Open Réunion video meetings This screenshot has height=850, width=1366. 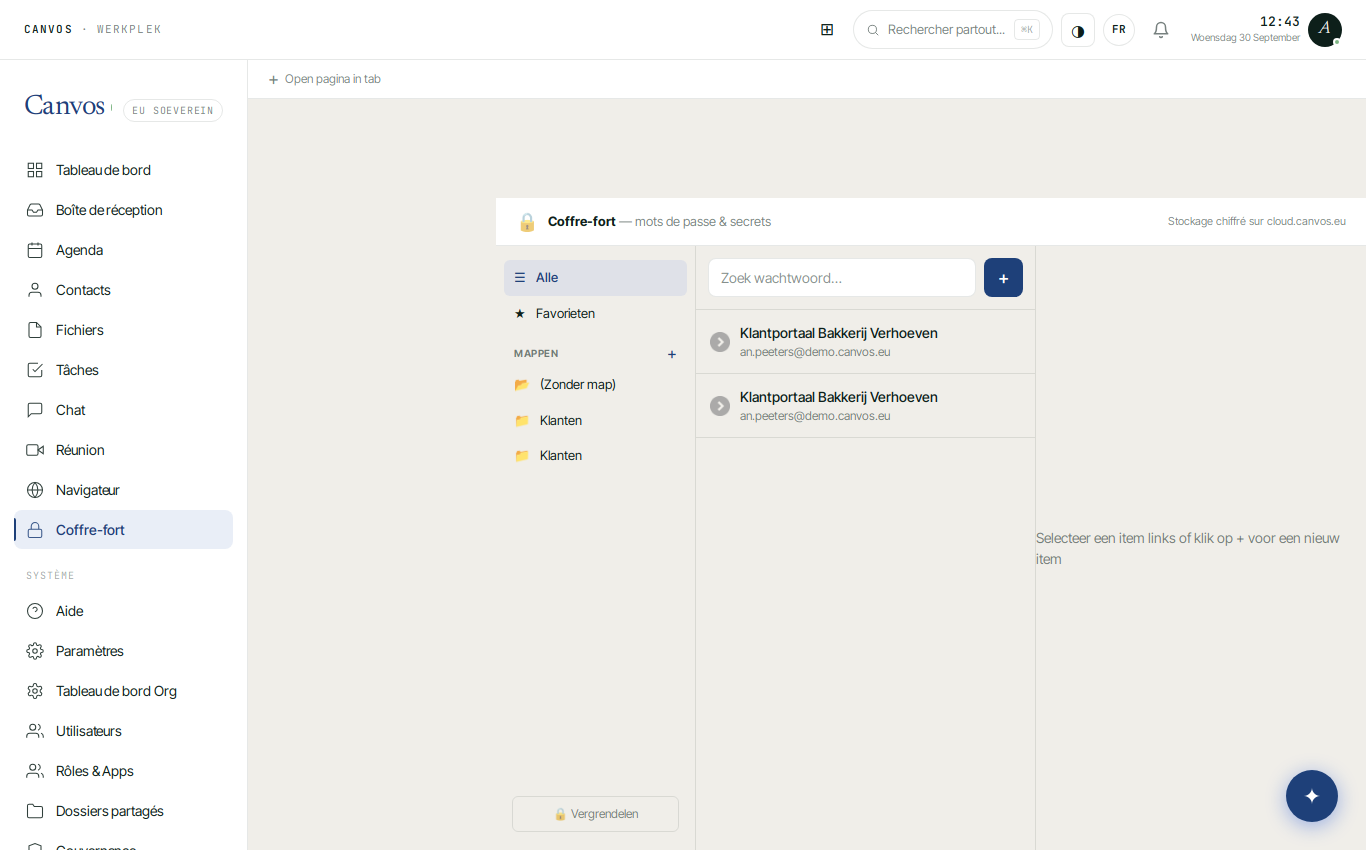123,450
